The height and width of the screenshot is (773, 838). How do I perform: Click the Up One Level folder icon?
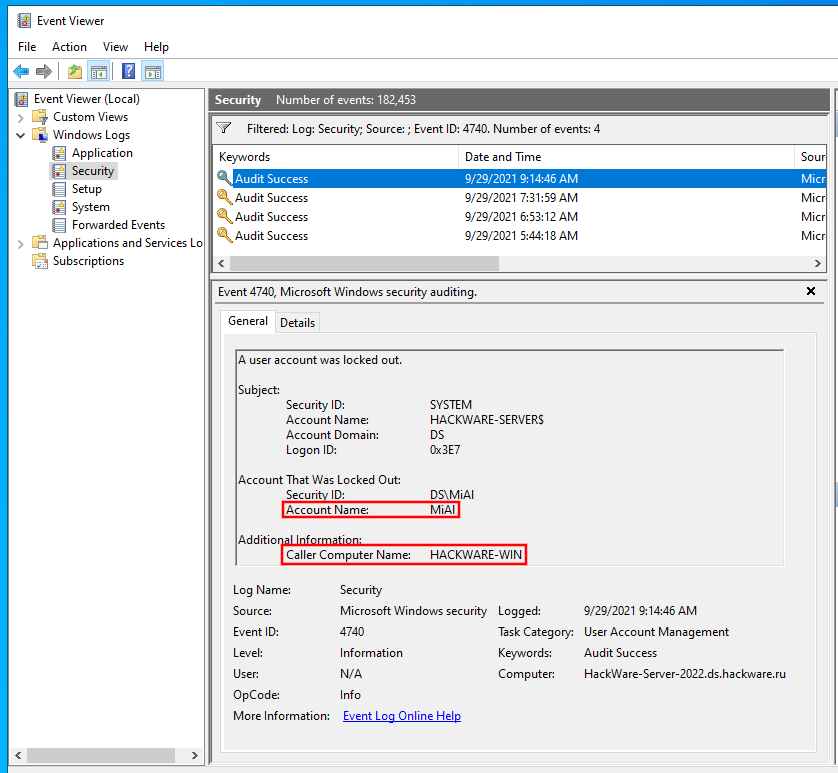[75, 71]
